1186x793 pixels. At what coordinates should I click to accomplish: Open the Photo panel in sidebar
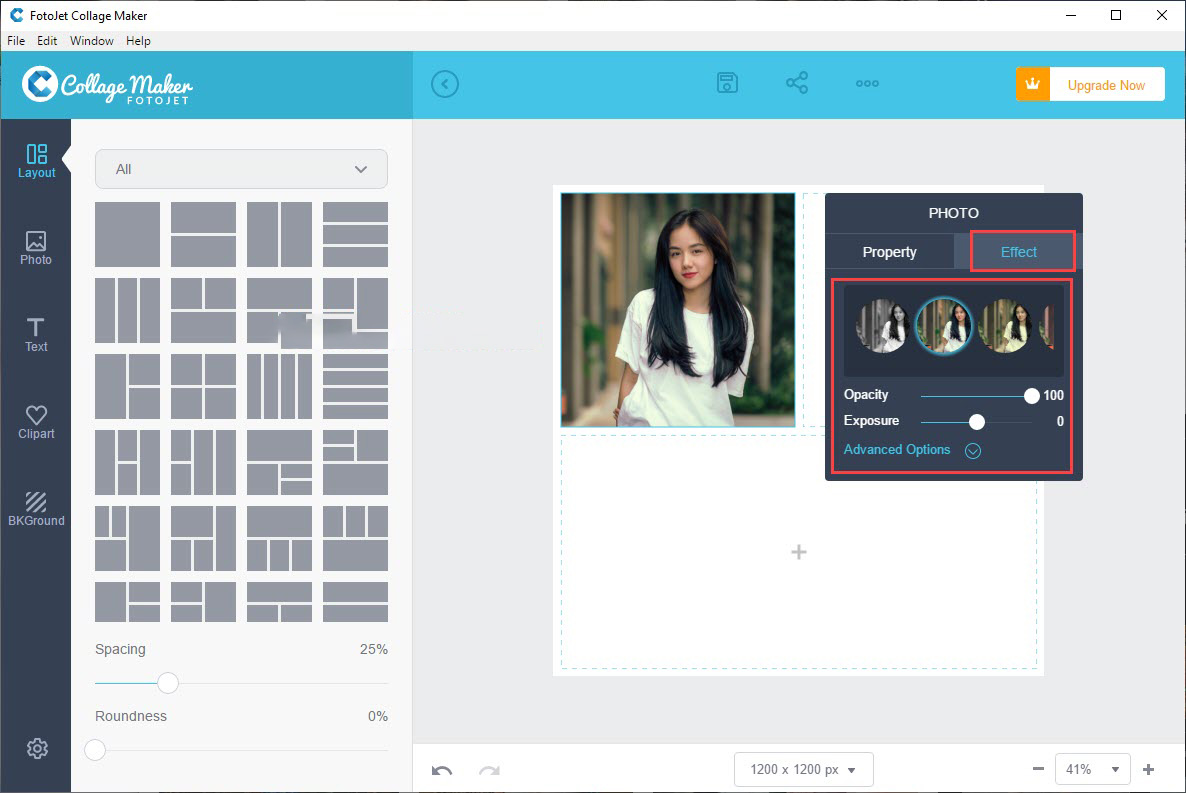(x=36, y=248)
